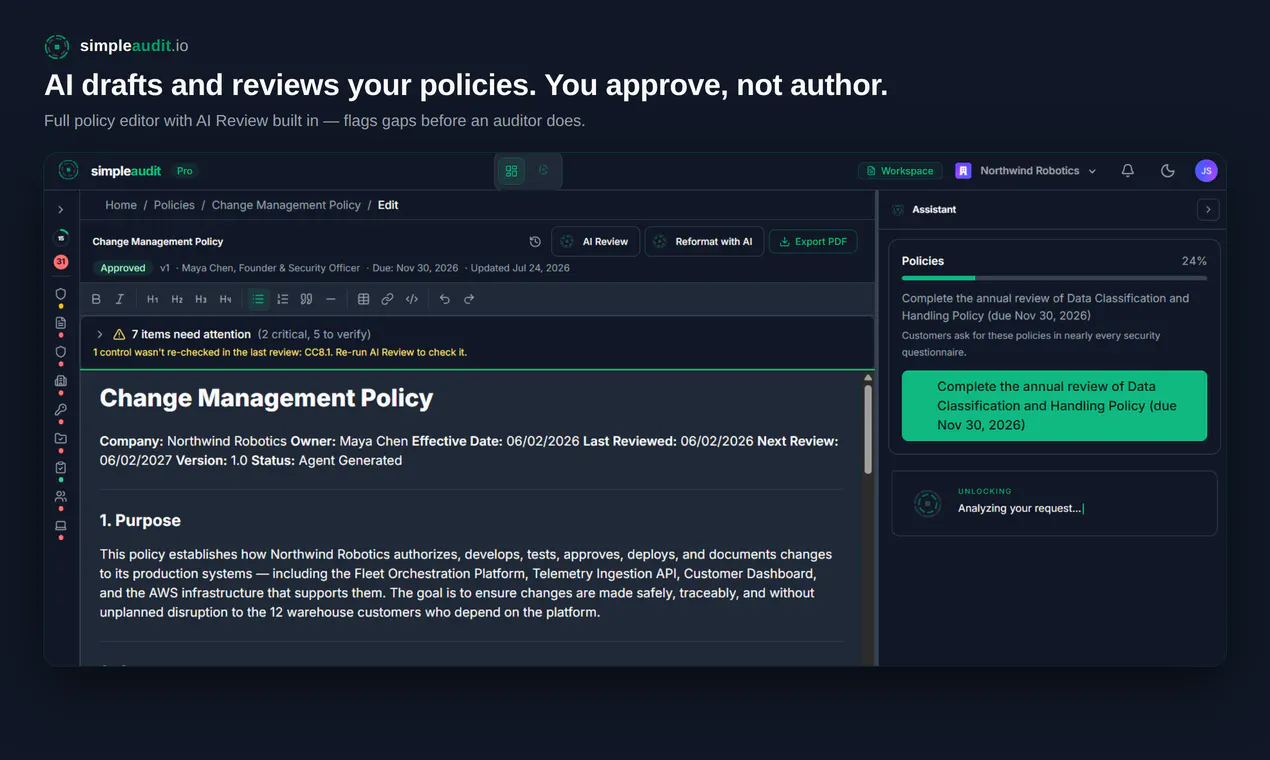Apply Heading 2 style
This screenshot has width=1270, height=760.
177,299
